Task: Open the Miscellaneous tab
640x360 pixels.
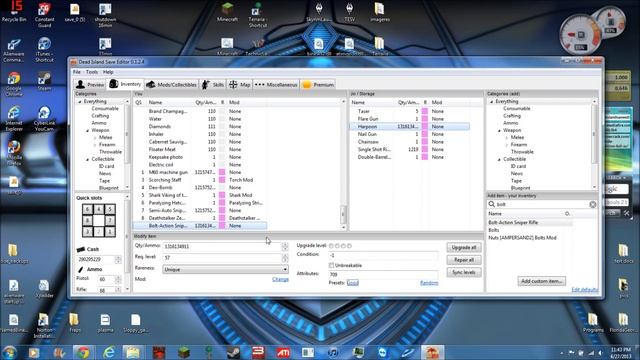Action: coord(276,84)
